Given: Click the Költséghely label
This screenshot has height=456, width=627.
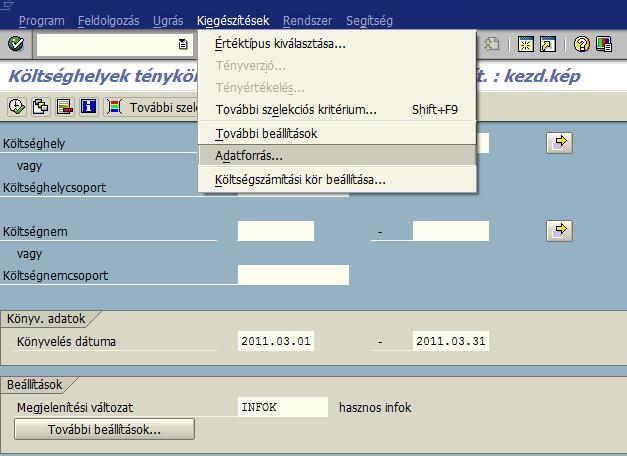Looking at the screenshot, I should click(x=34, y=143).
